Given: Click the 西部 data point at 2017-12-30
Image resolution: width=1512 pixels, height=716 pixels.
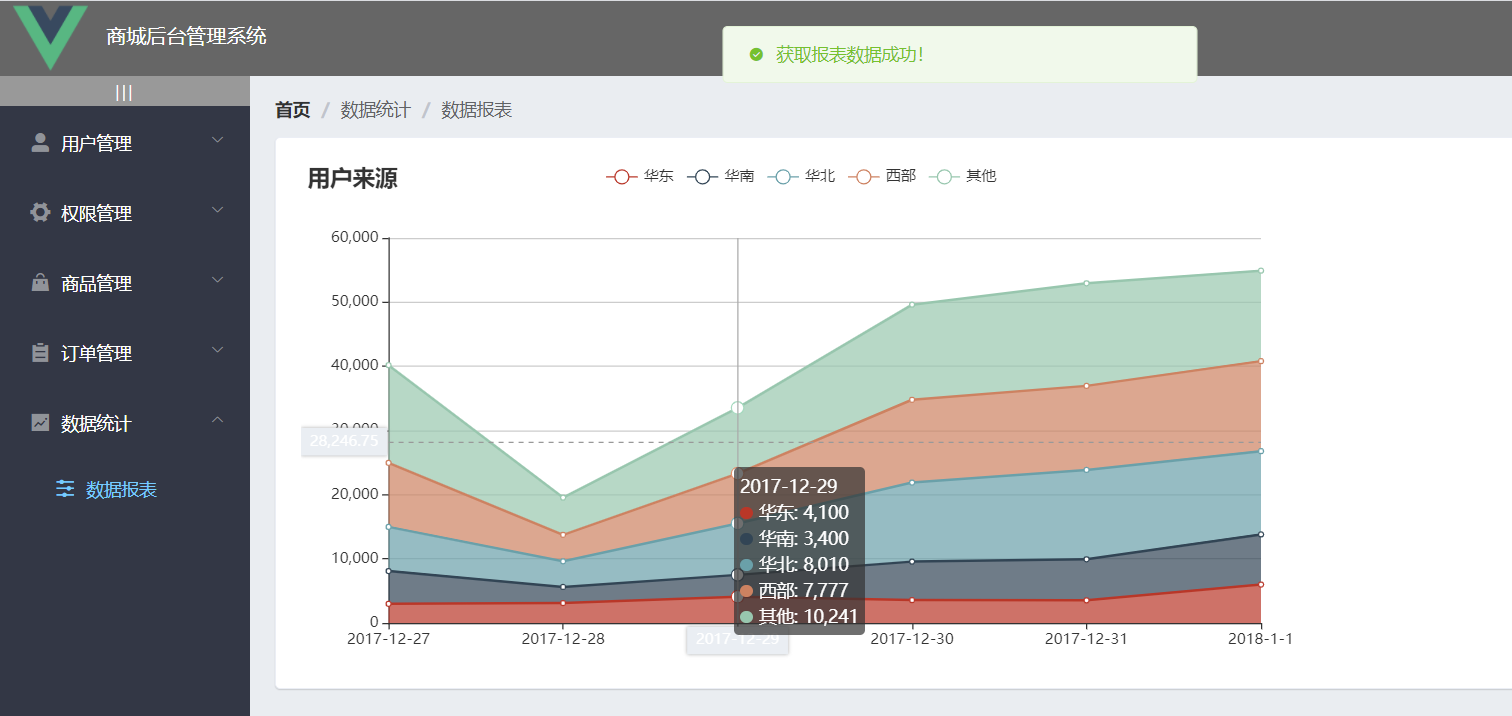Looking at the screenshot, I should pos(912,400).
